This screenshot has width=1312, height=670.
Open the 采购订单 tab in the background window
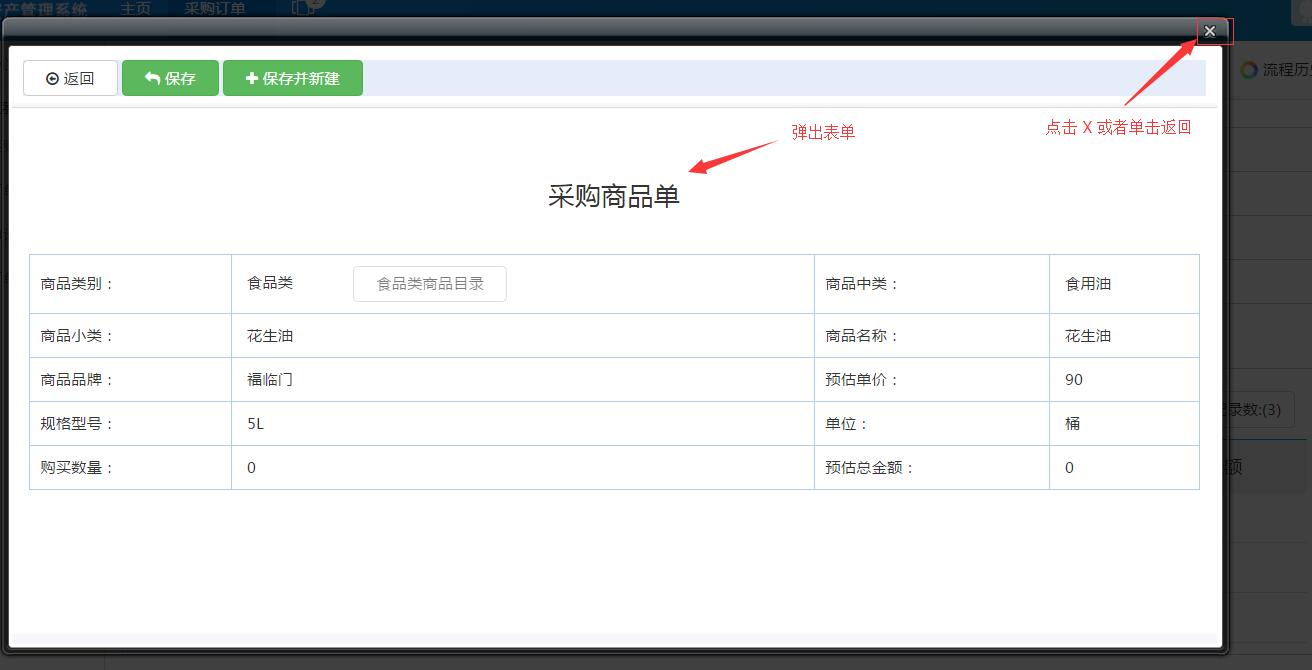[x=214, y=9]
